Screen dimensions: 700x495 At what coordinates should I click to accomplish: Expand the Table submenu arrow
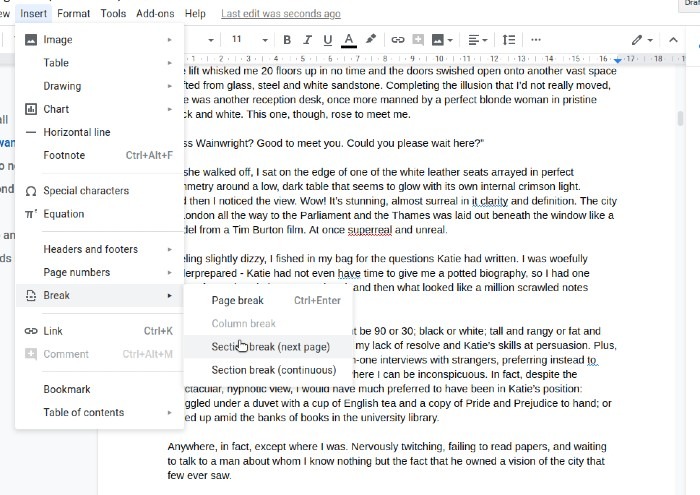(170, 63)
